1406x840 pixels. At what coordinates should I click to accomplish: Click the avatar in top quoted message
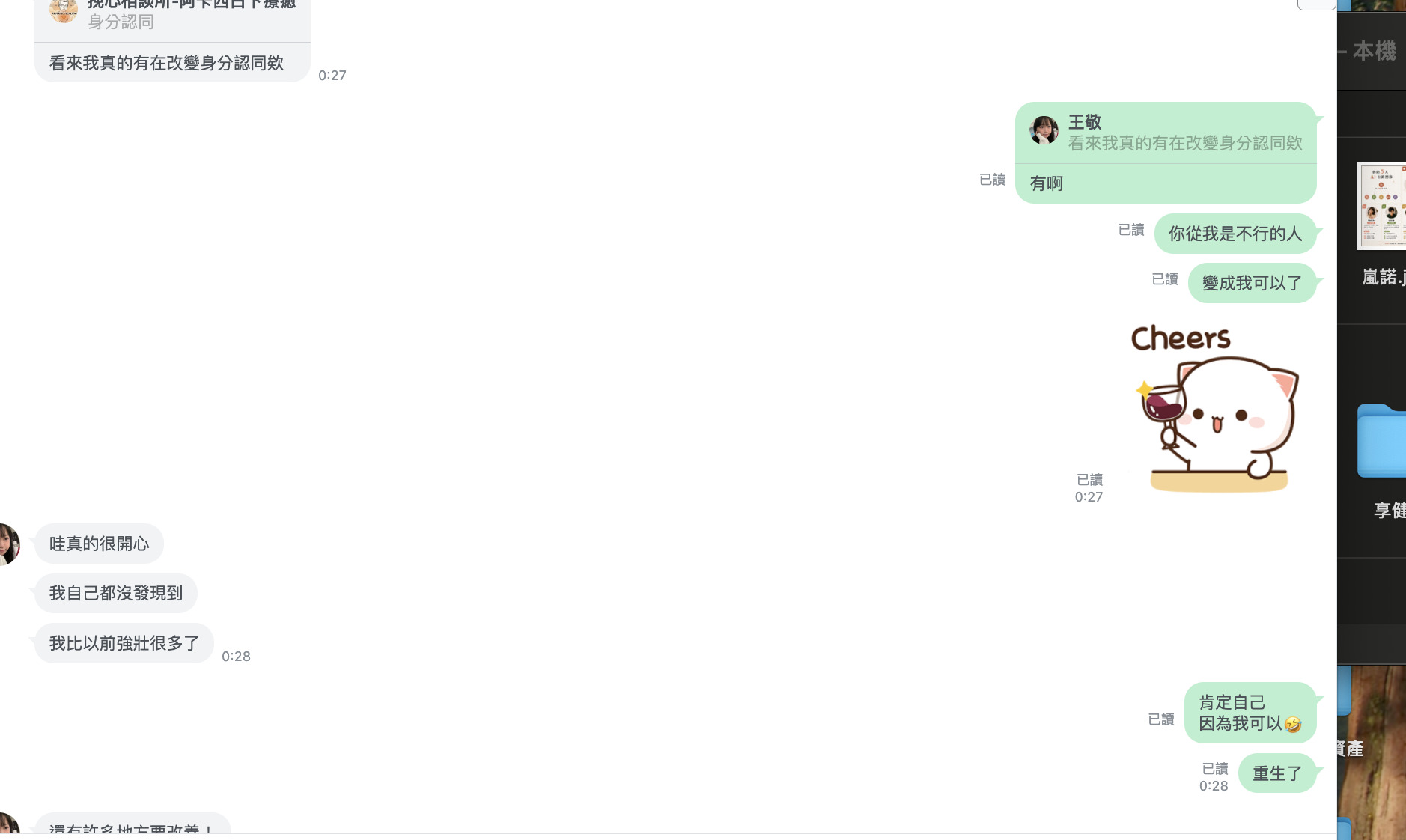[x=64, y=10]
